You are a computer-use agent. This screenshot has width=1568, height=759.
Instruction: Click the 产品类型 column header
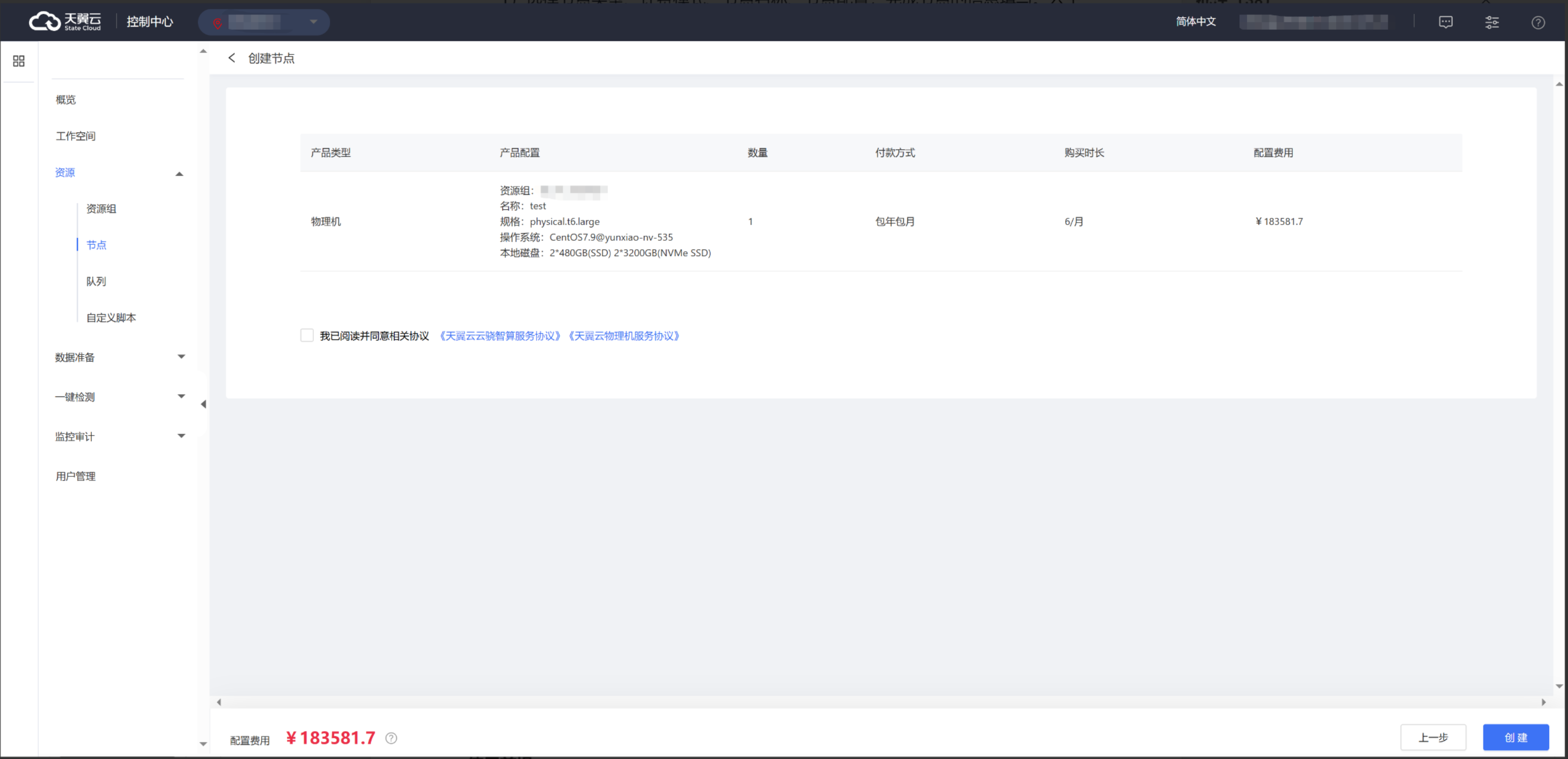[330, 153]
